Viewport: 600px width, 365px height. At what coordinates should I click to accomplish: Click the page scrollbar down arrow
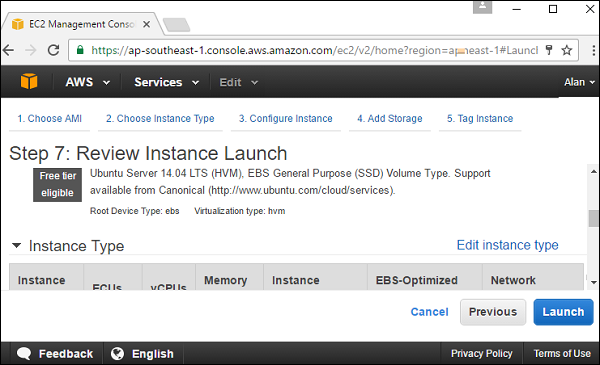pyautogui.click(x=593, y=282)
